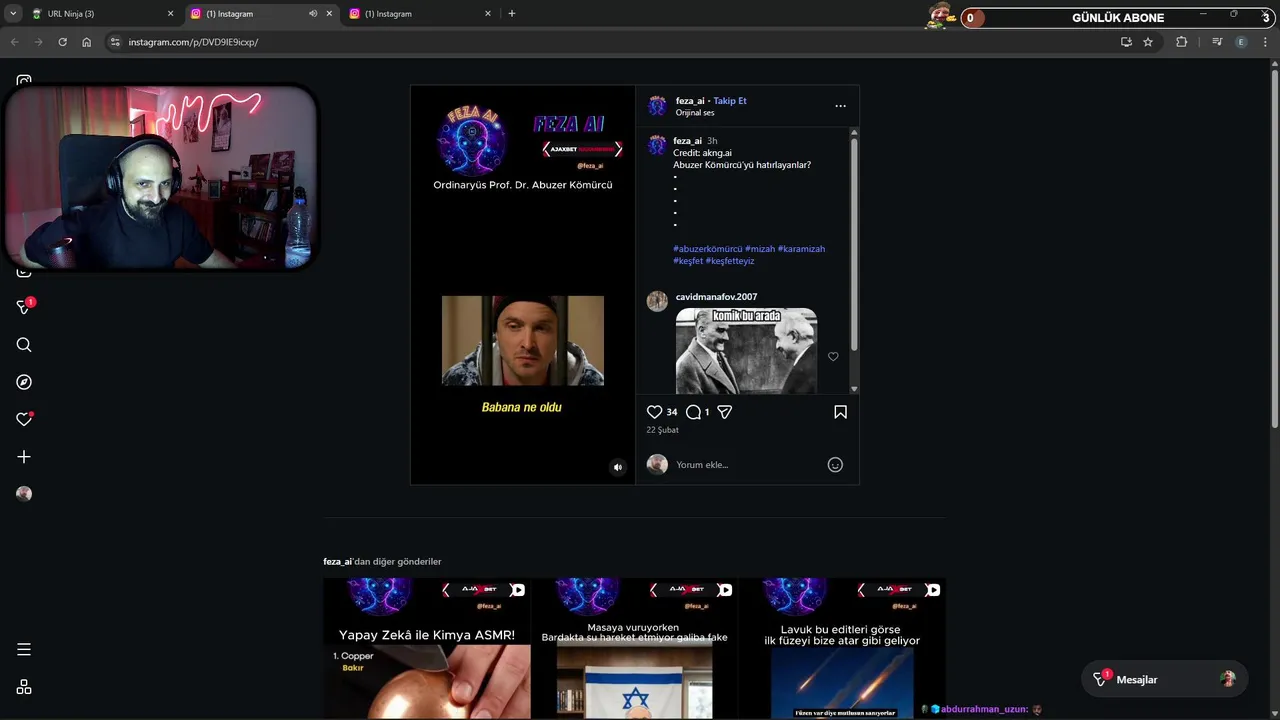Open the #mizah hashtag
This screenshot has height=720, width=1280.
760,249
